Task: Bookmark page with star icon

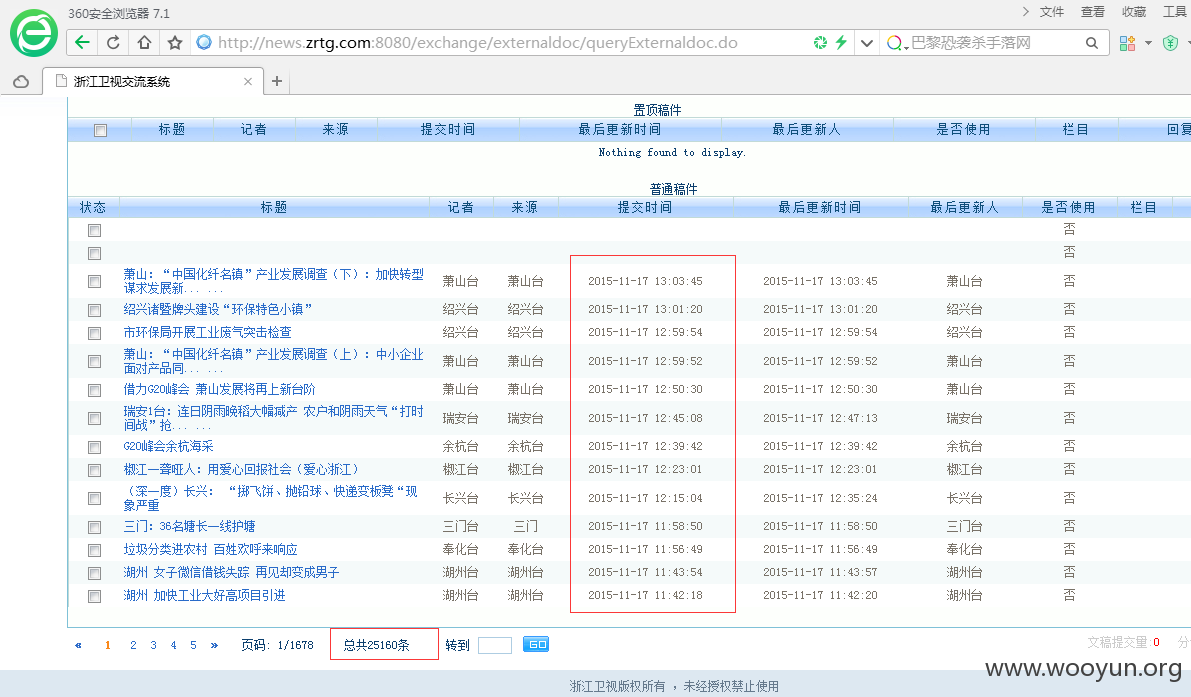Action: pos(175,43)
